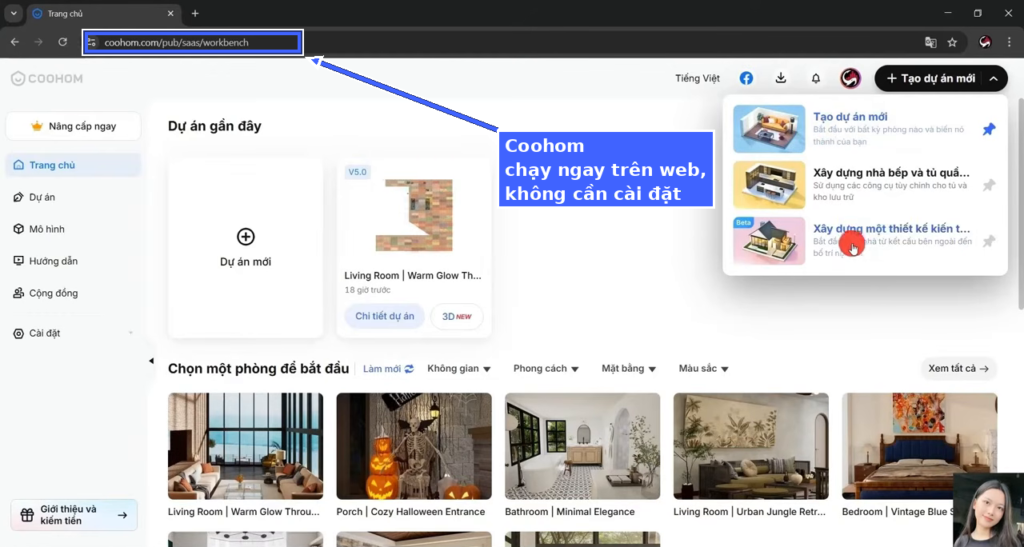This screenshot has width=1024, height=547.
Task: Click the translate page icon in address bar
Action: (x=931, y=42)
